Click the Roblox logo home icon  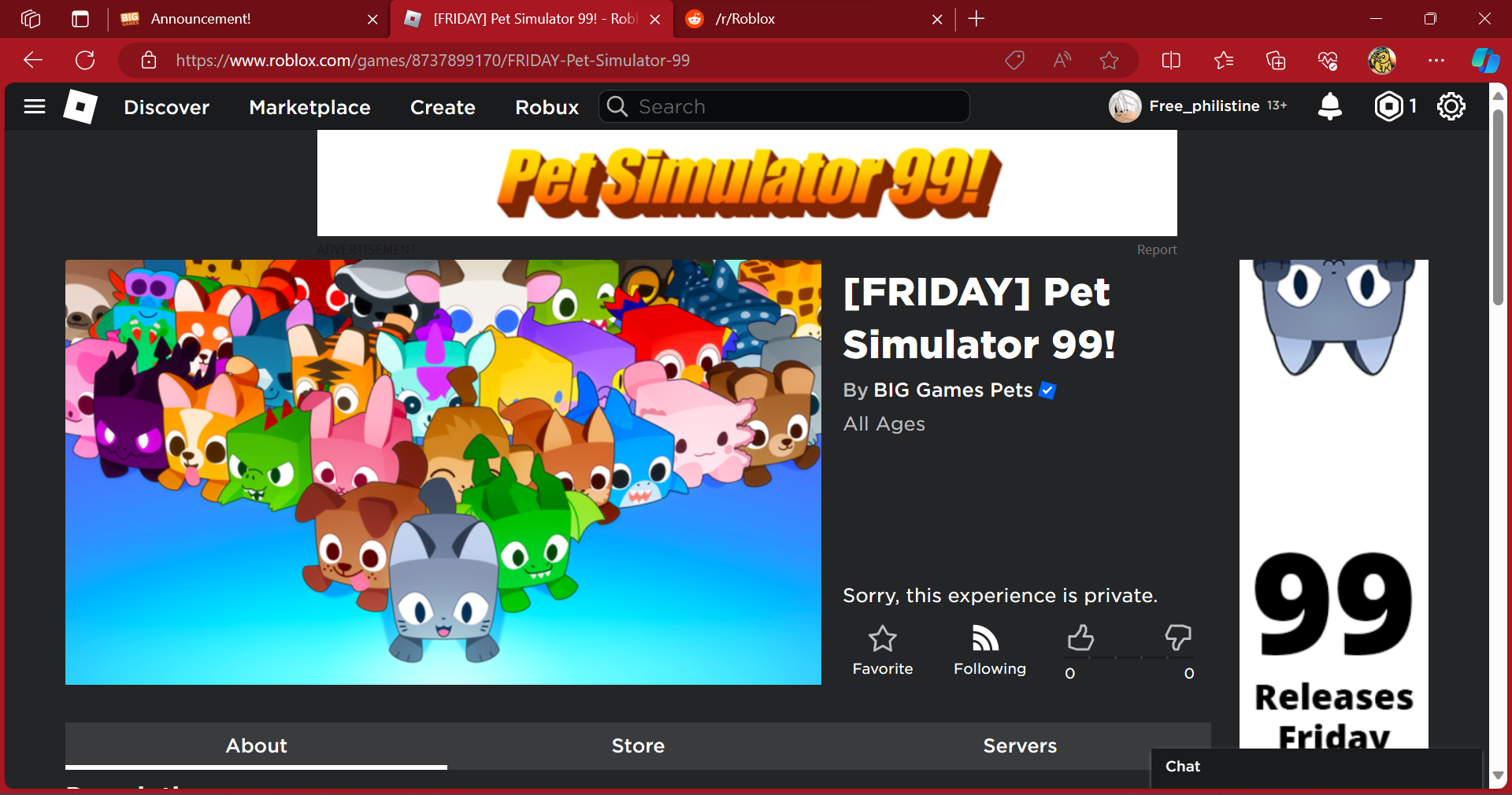tap(80, 106)
